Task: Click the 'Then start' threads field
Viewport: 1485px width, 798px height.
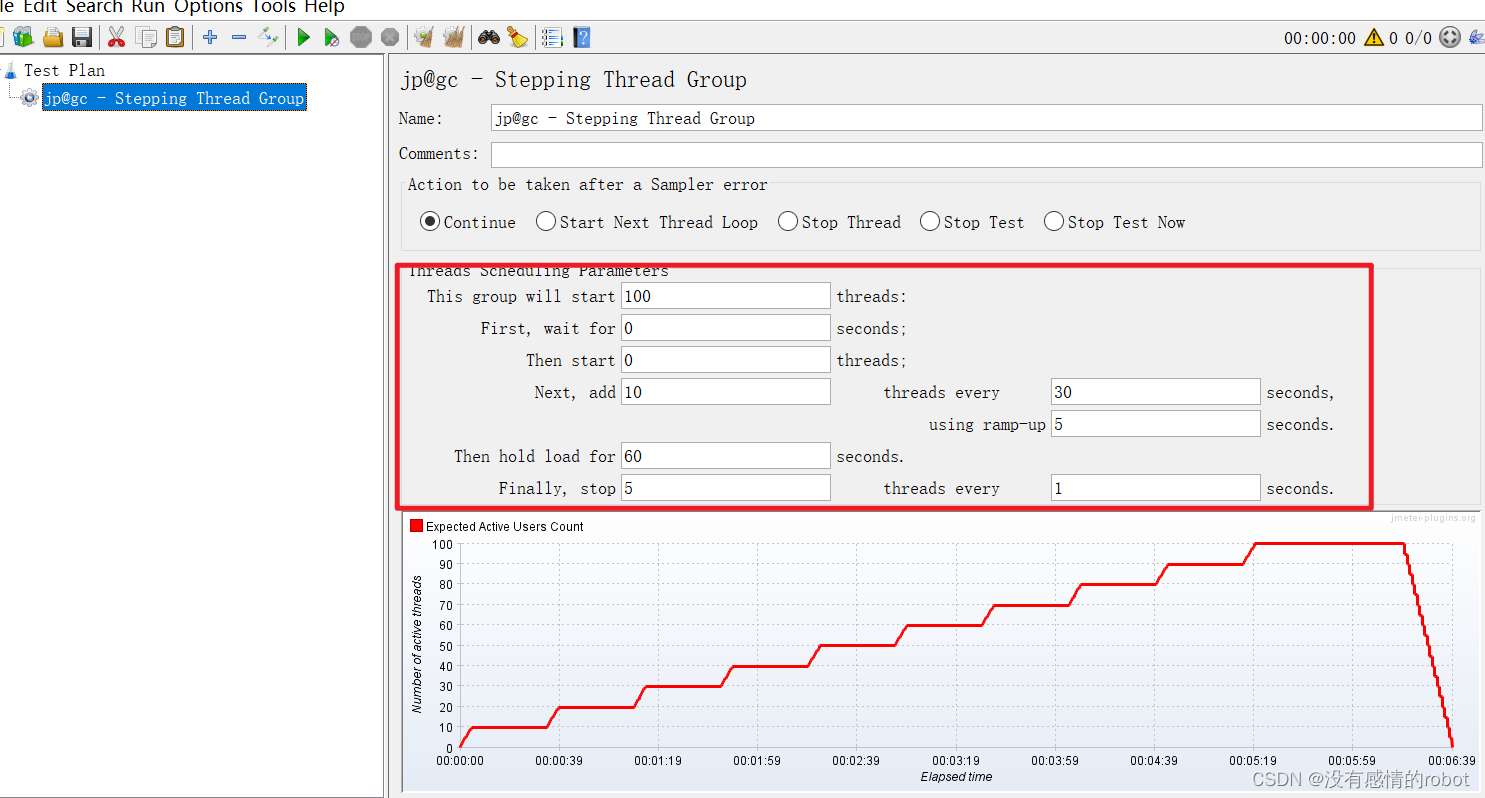Action: pyautogui.click(x=726, y=360)
